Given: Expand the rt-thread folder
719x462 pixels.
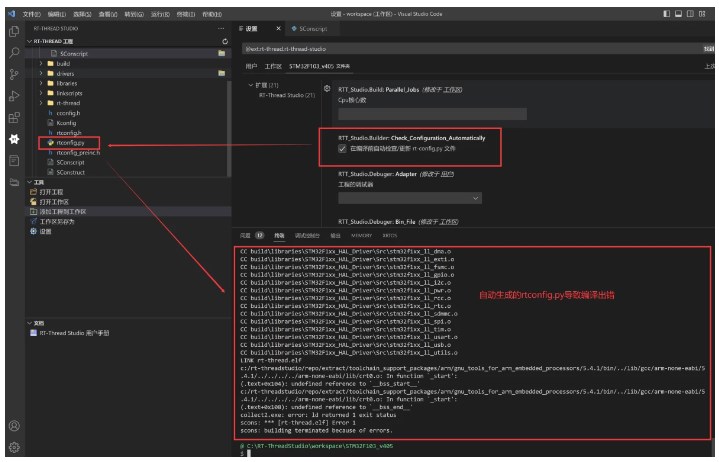Looking at the screenshot, I should (41, 103).
